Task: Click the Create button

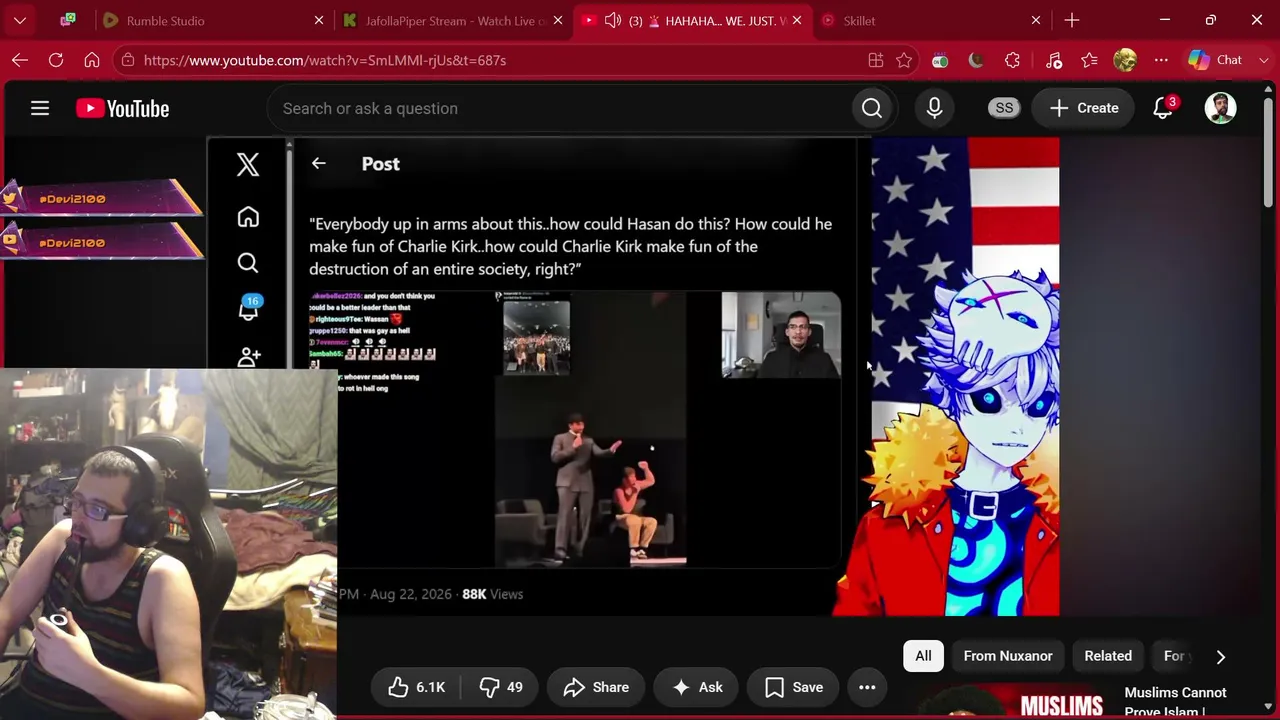Action: coord(1084,108)
